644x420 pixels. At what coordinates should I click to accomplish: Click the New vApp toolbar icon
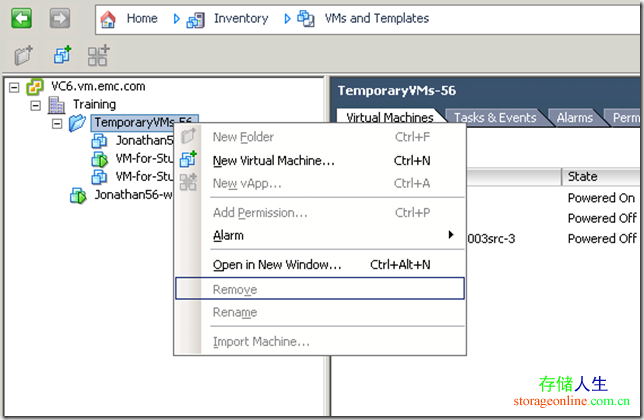pos(98,56)
